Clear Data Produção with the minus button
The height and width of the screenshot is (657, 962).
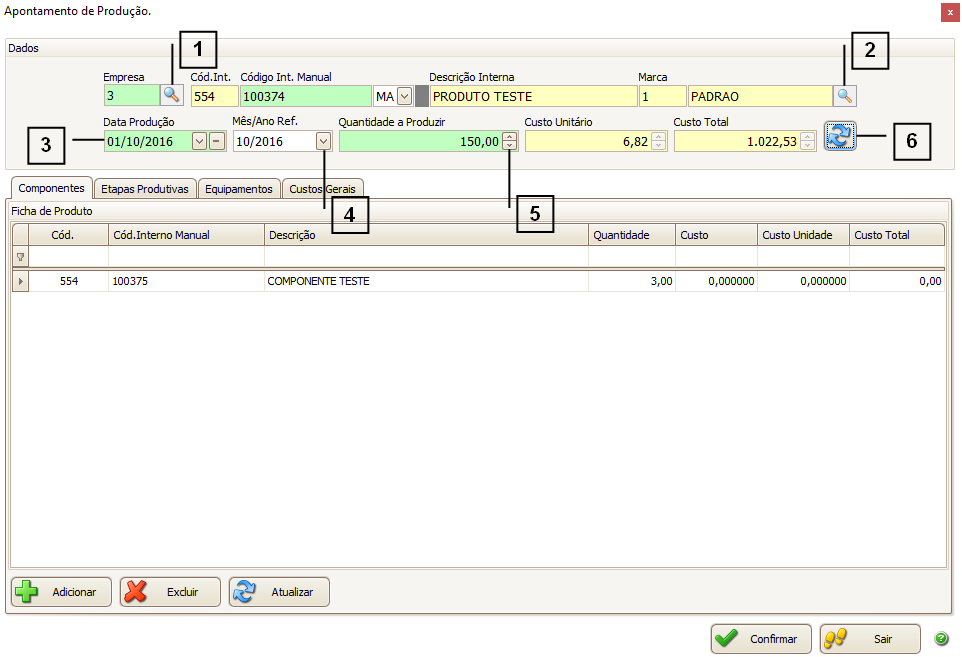pos(217,142)
